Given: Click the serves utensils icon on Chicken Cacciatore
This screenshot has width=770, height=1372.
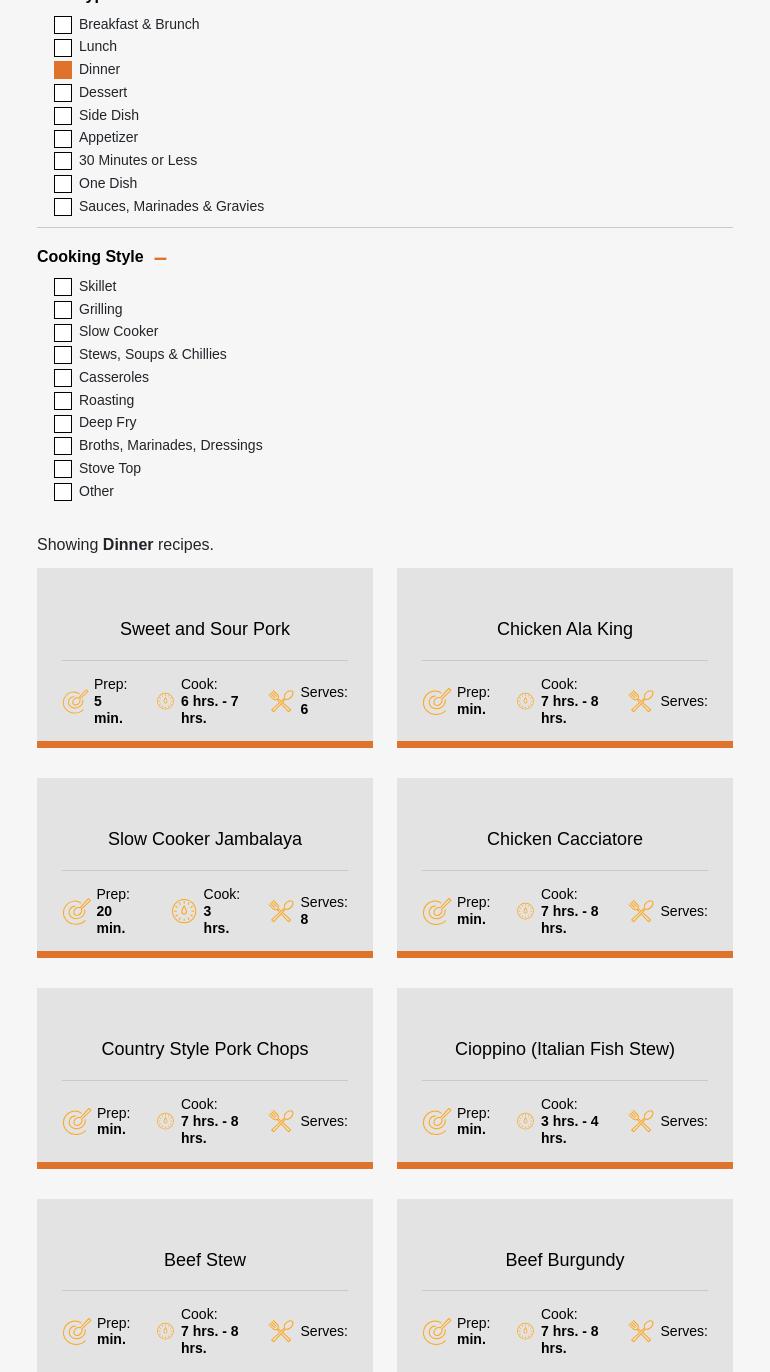Looking at the screenshot, I should point(641,911).
